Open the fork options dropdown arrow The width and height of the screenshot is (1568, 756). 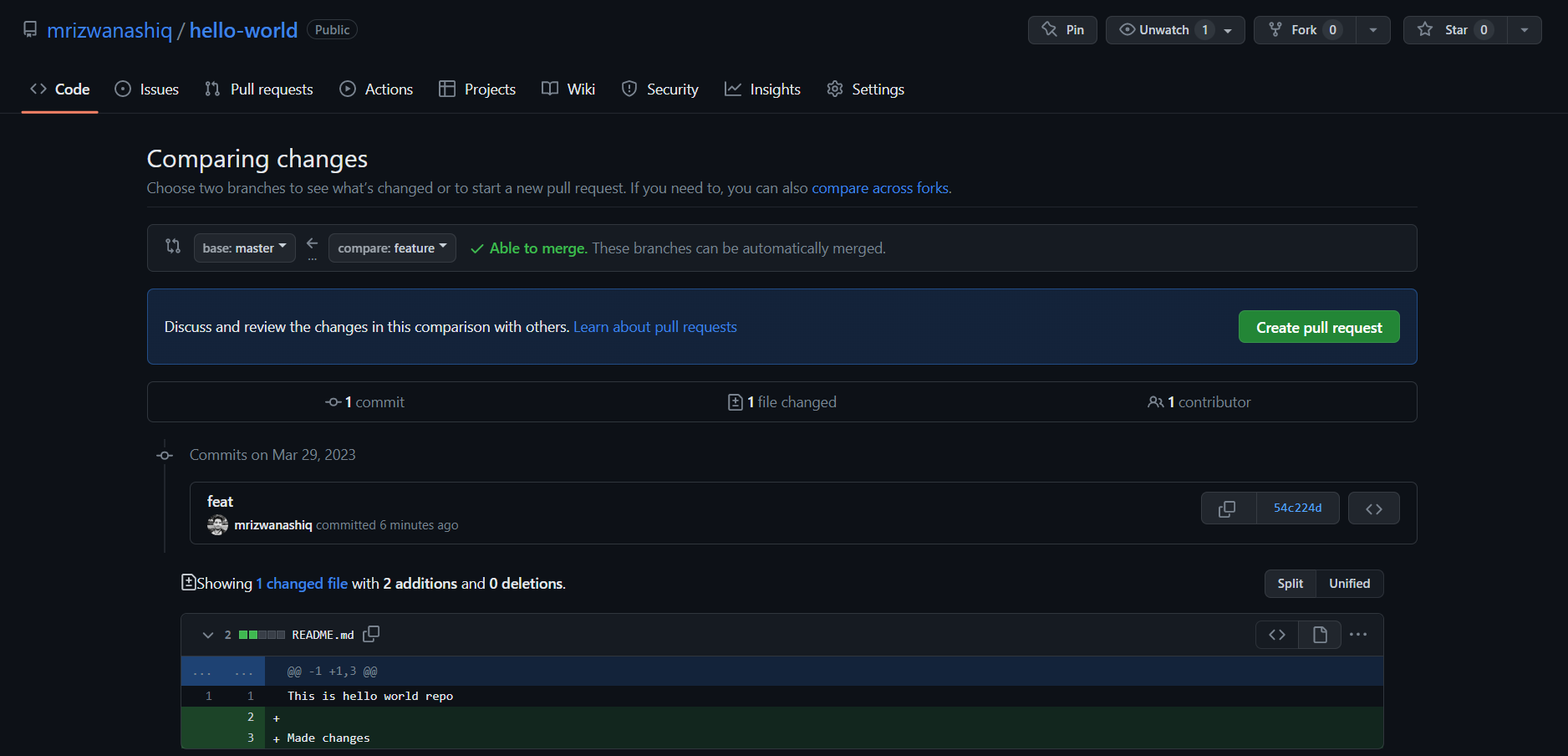coord(1373,30)
